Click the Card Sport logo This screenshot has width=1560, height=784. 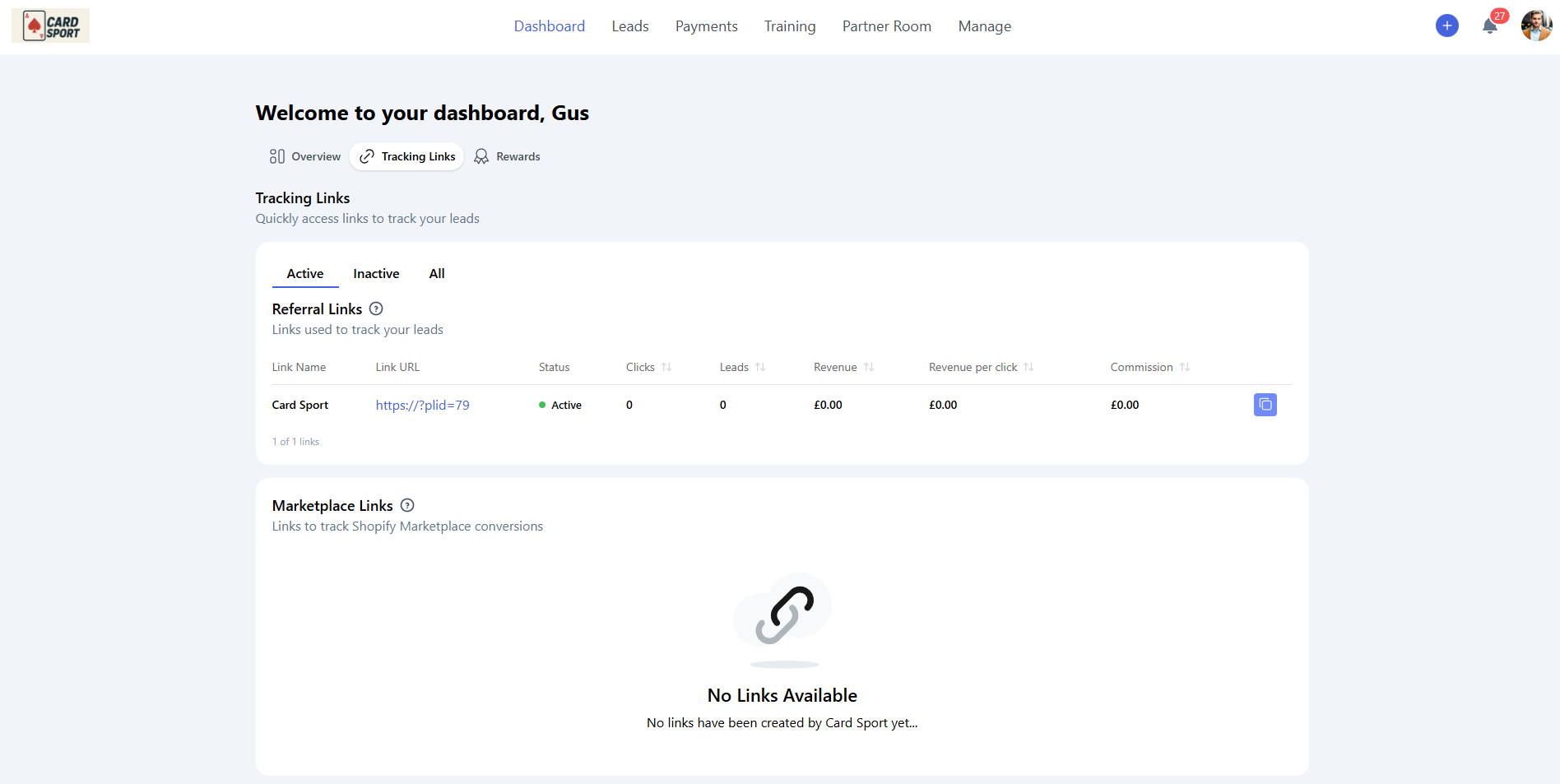tap(51, 26)
